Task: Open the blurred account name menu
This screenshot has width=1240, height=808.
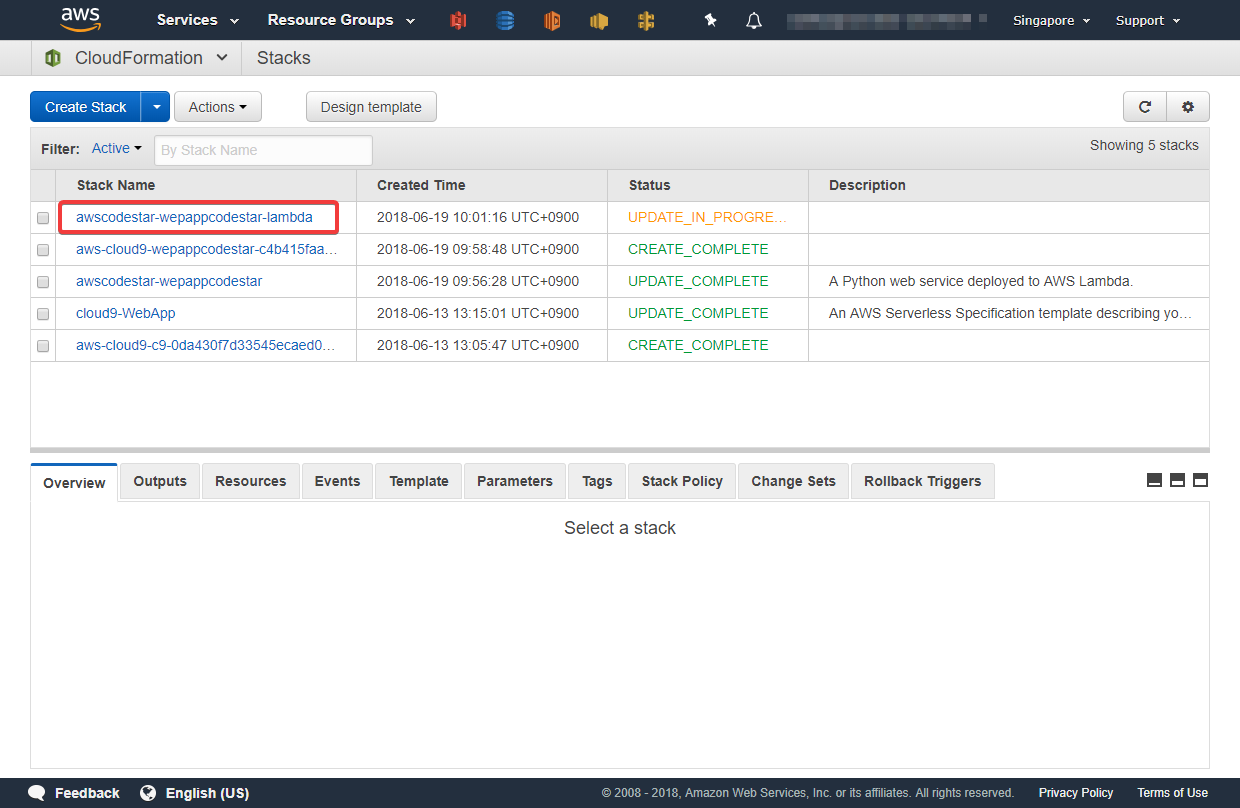Action: tap(886, 20)
